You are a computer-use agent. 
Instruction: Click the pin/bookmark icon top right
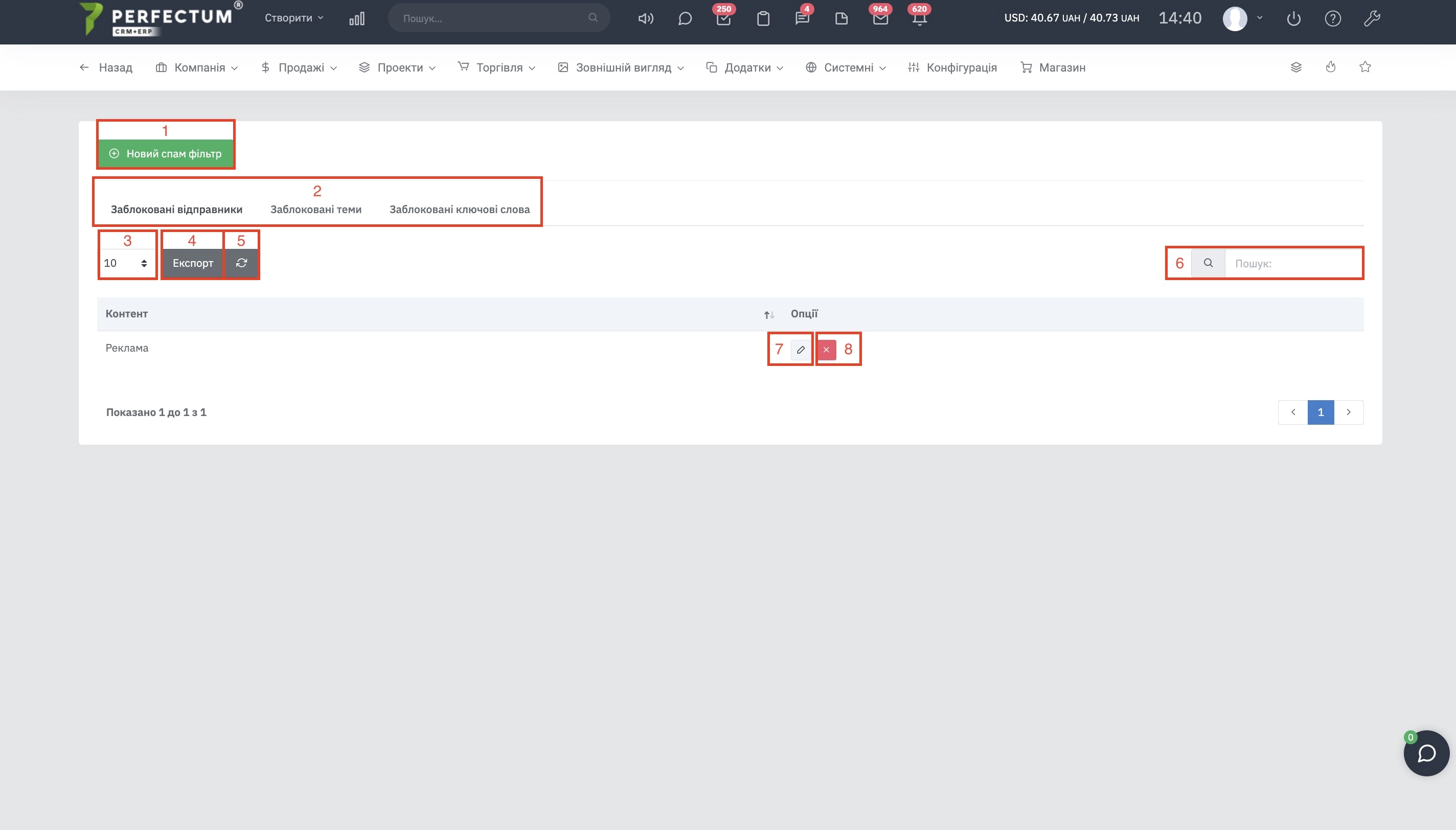coord(1364,67)
